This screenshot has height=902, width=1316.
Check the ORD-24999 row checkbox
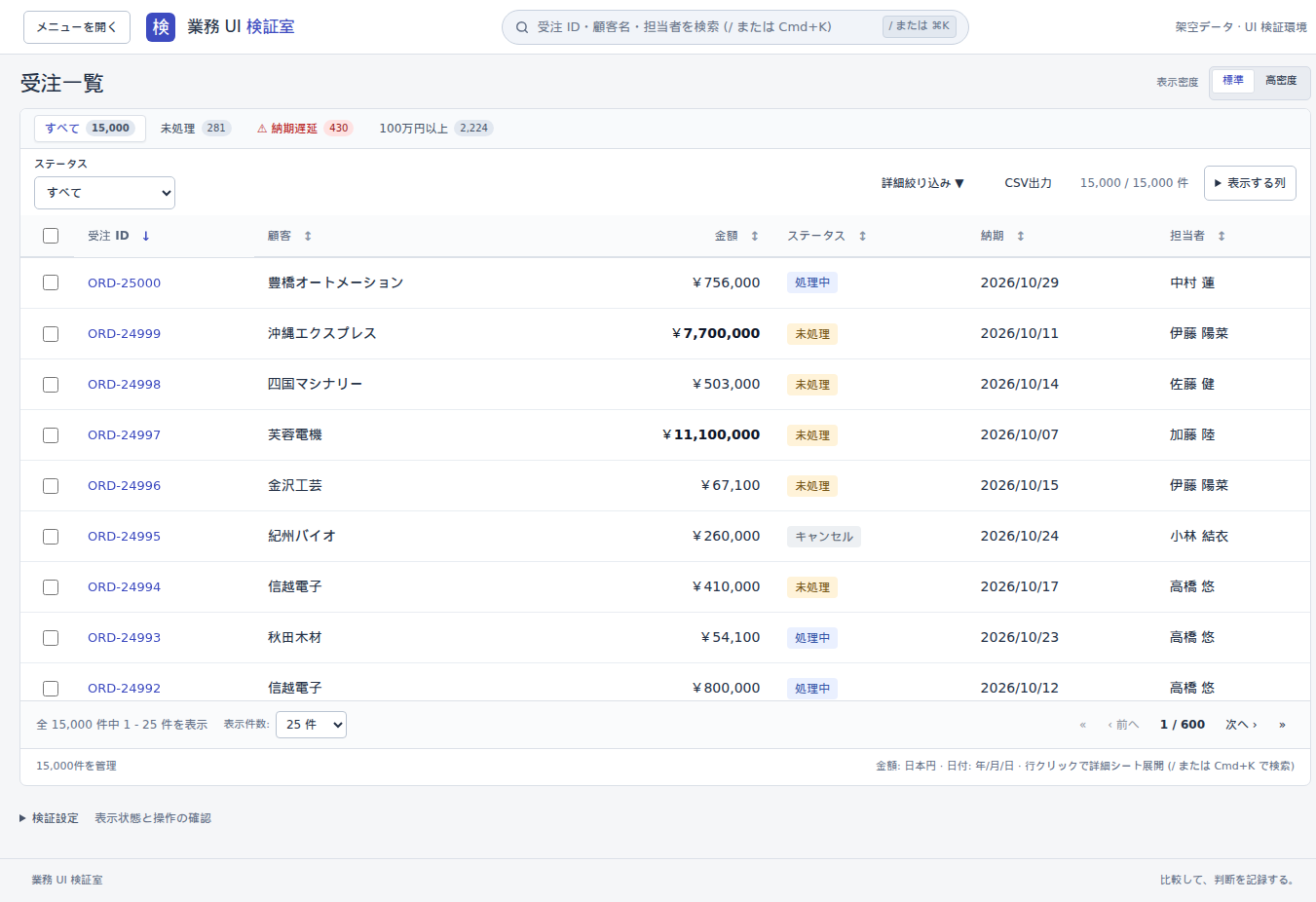(x=51, y=334)
